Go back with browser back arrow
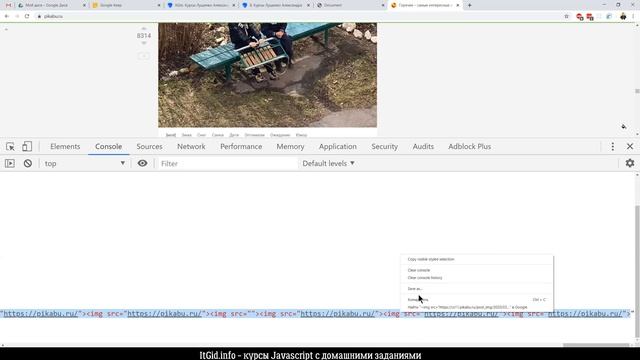Image resolution: width=640 pixels, height=360 pixels. click(7, 16)
